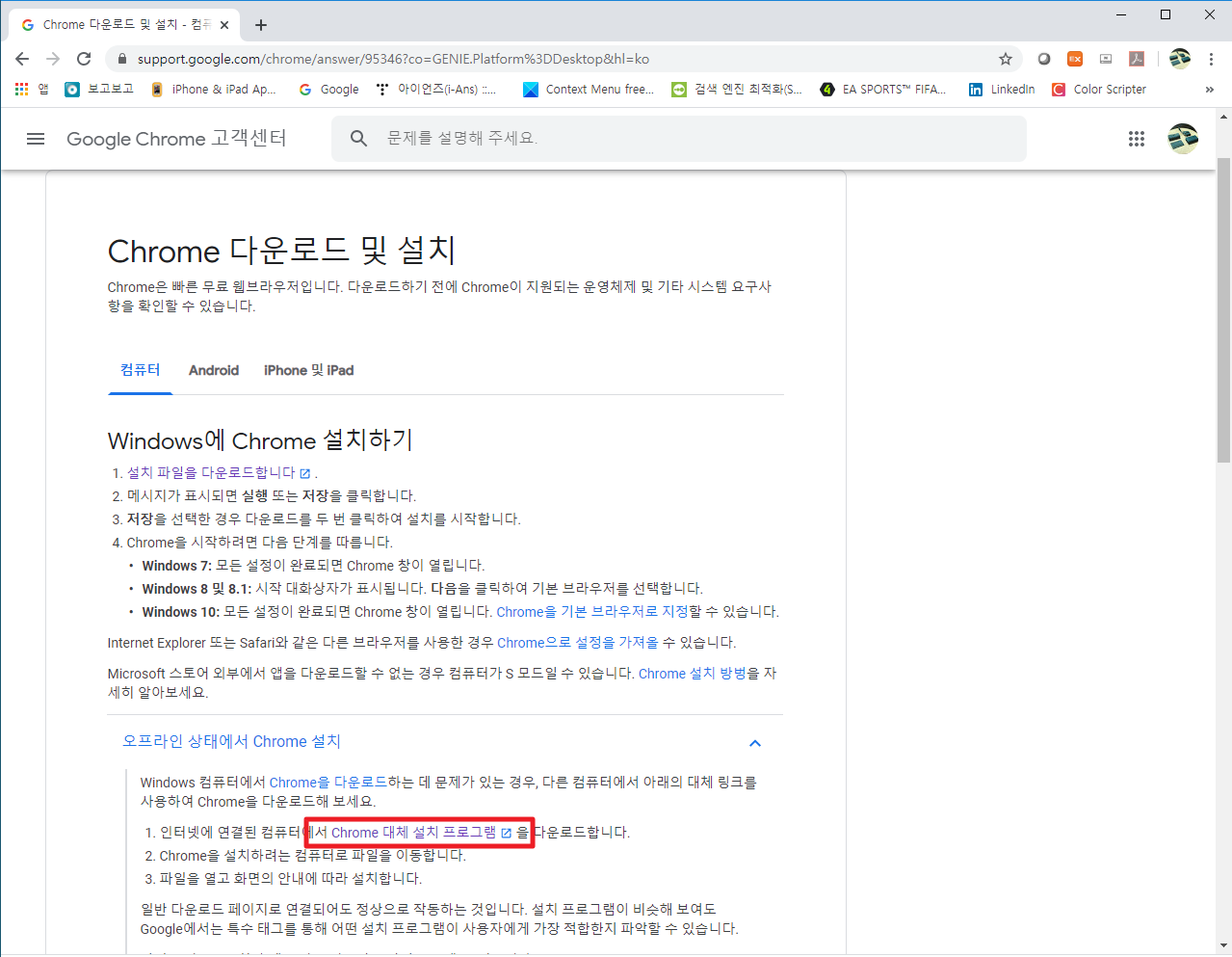Switch to the iPhone 및 iPad tab

tap(308, 370)
